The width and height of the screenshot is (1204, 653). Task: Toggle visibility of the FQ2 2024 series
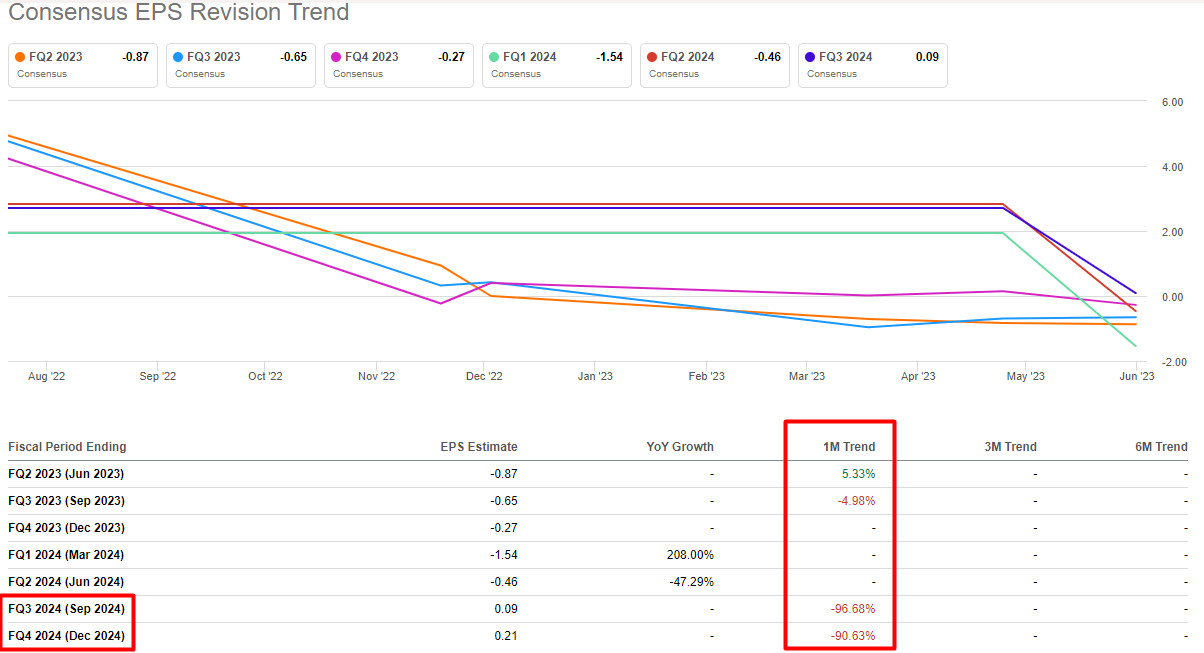(x=714, y=65)
